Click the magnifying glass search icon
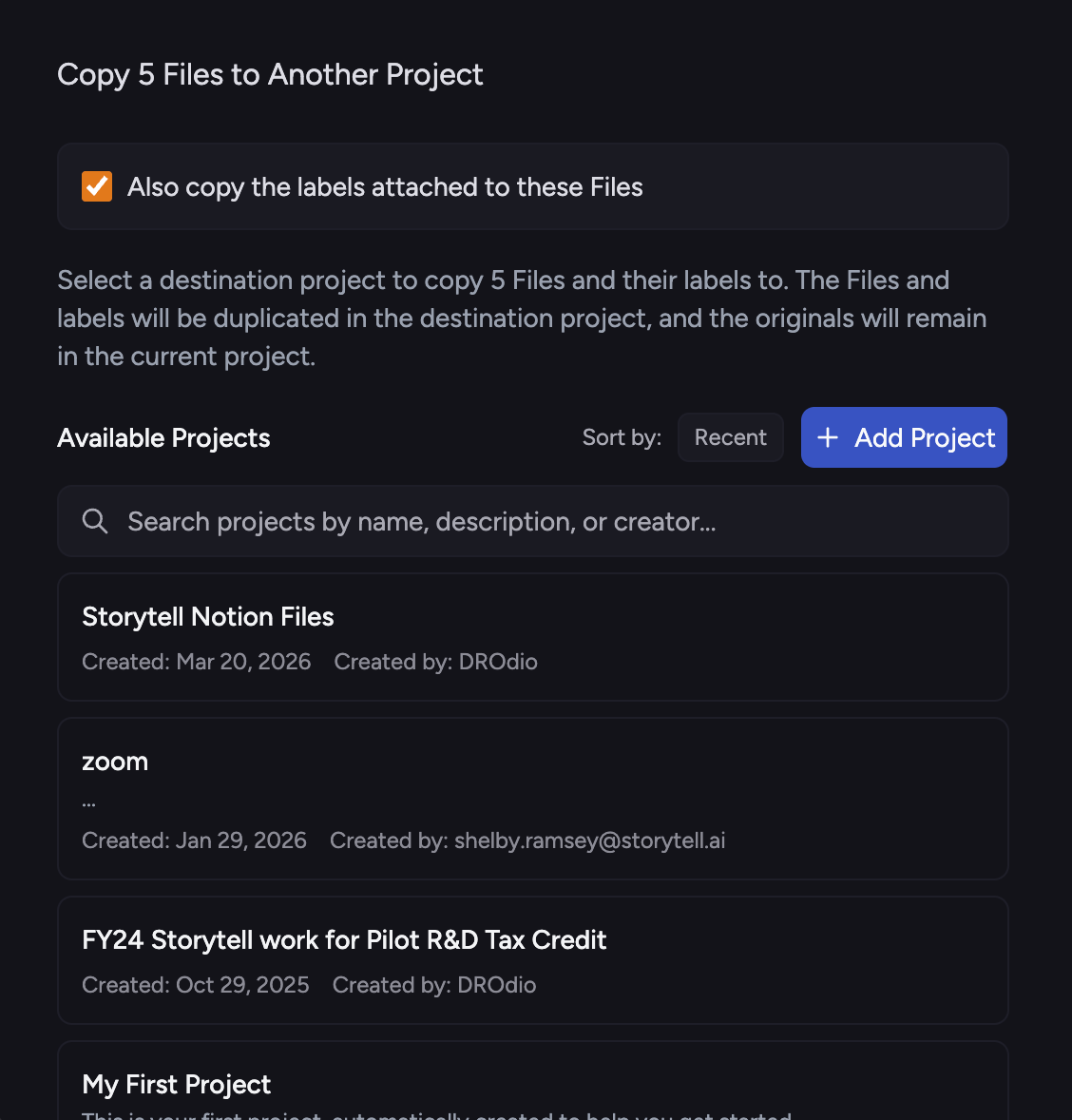 point(95,521)
